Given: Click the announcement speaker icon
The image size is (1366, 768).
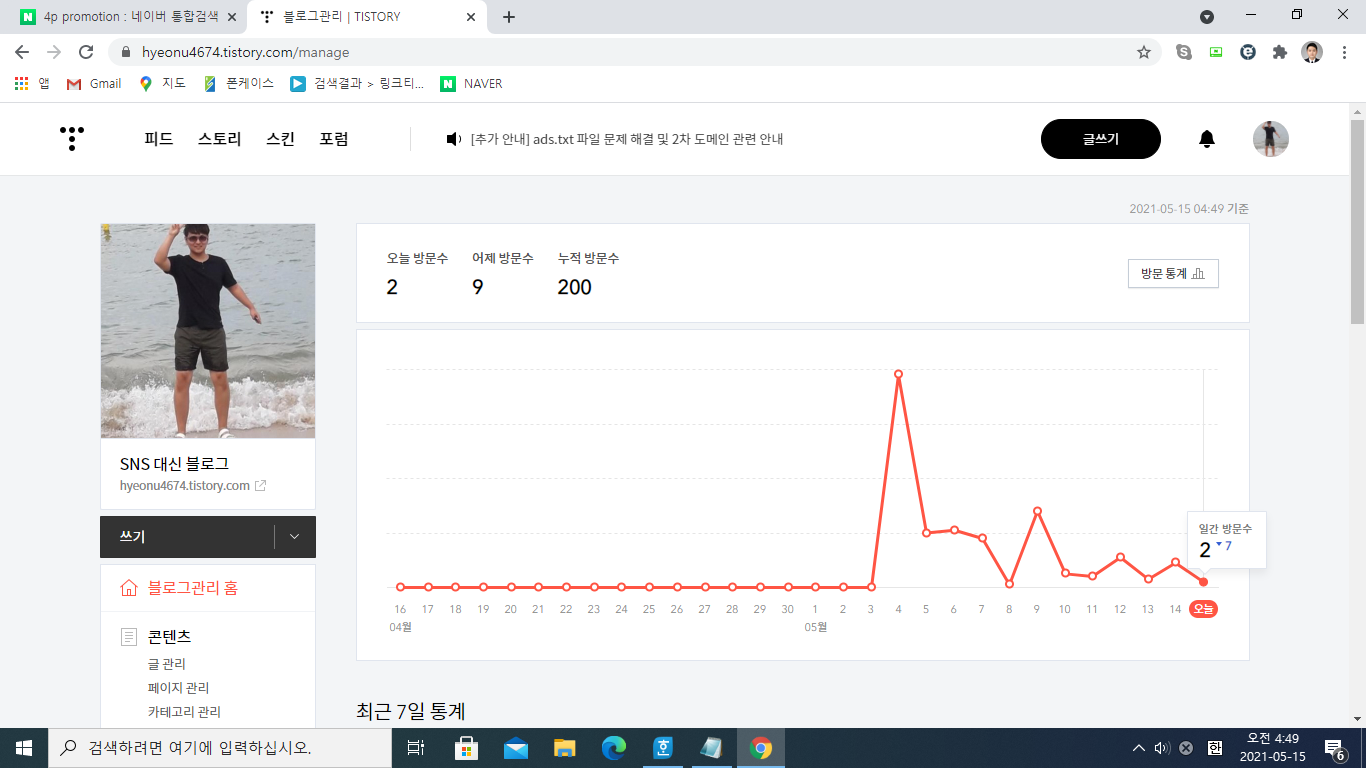Looking at the screenshot, I should coord(454,139).
